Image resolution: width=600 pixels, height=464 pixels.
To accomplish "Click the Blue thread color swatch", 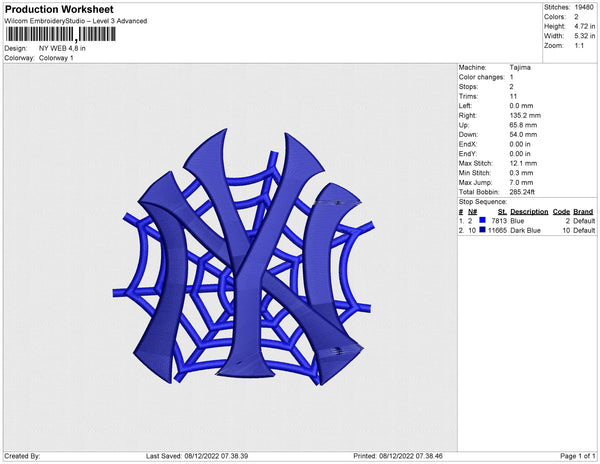I will 483,220.
